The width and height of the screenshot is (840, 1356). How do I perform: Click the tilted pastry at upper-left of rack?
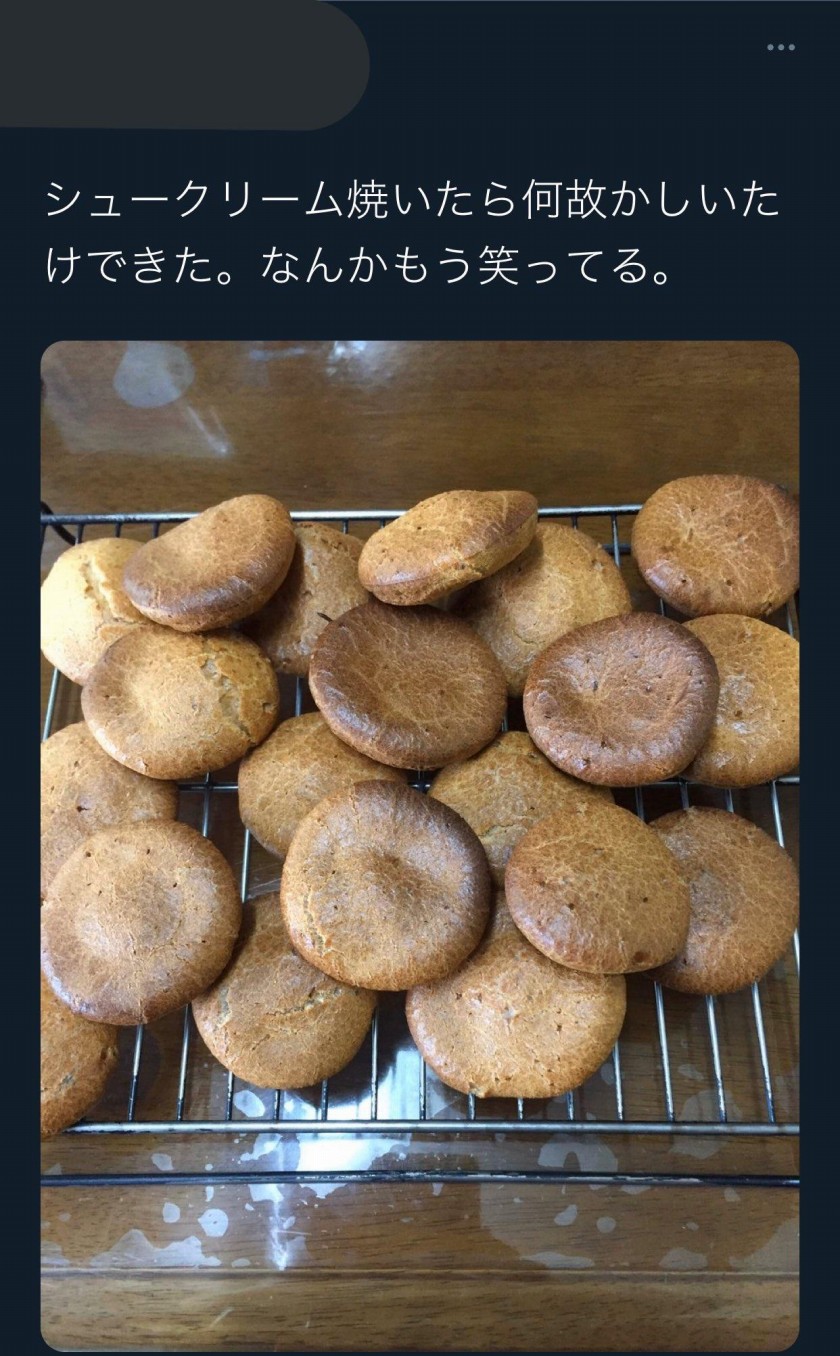point(209,561)
